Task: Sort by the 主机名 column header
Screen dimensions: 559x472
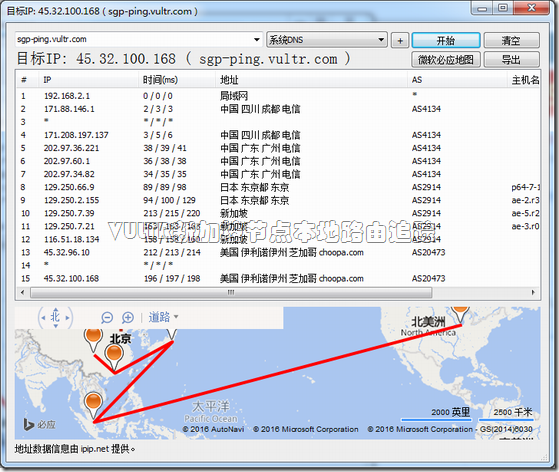Action: click(524, 80)
